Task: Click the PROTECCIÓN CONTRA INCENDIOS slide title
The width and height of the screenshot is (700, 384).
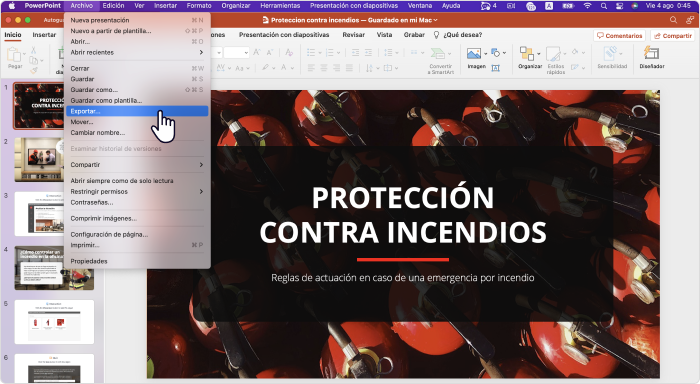Action: point(403,215)
